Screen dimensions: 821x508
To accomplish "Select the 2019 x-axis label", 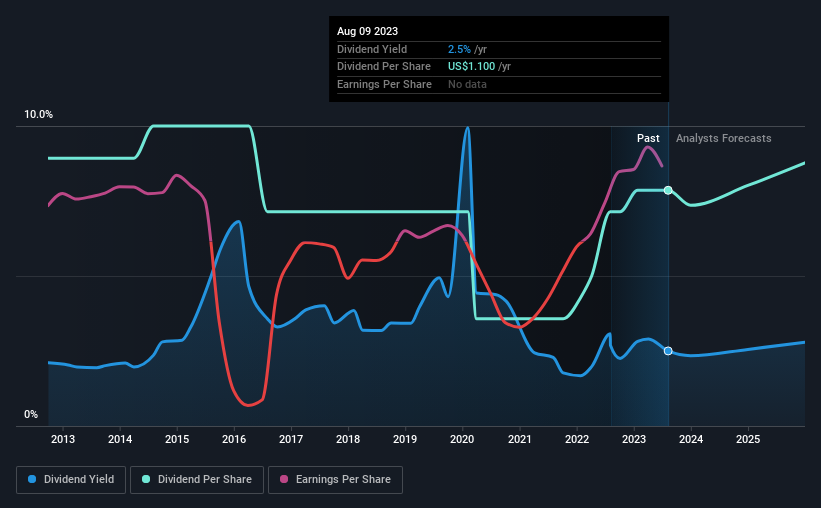I will (405, 439).
